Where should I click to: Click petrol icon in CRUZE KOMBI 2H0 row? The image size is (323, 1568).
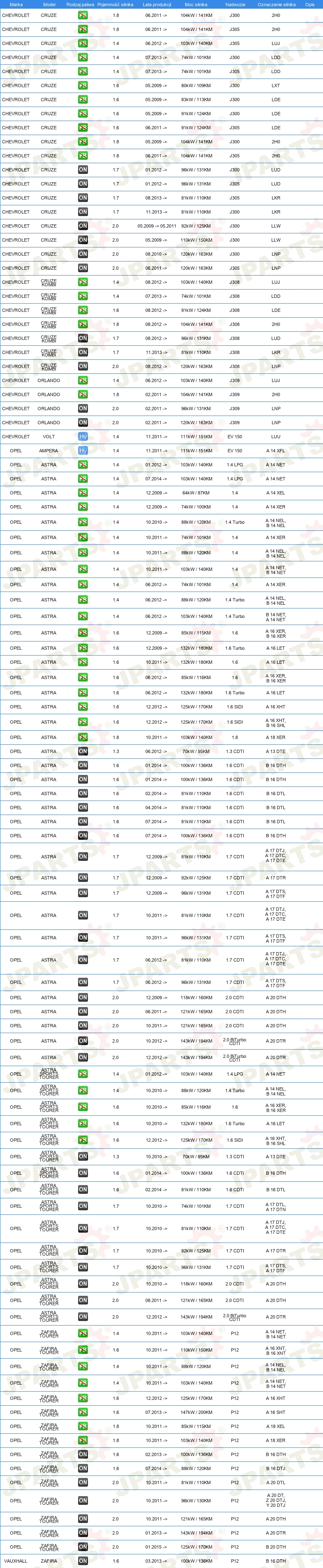tap(83, 324)
